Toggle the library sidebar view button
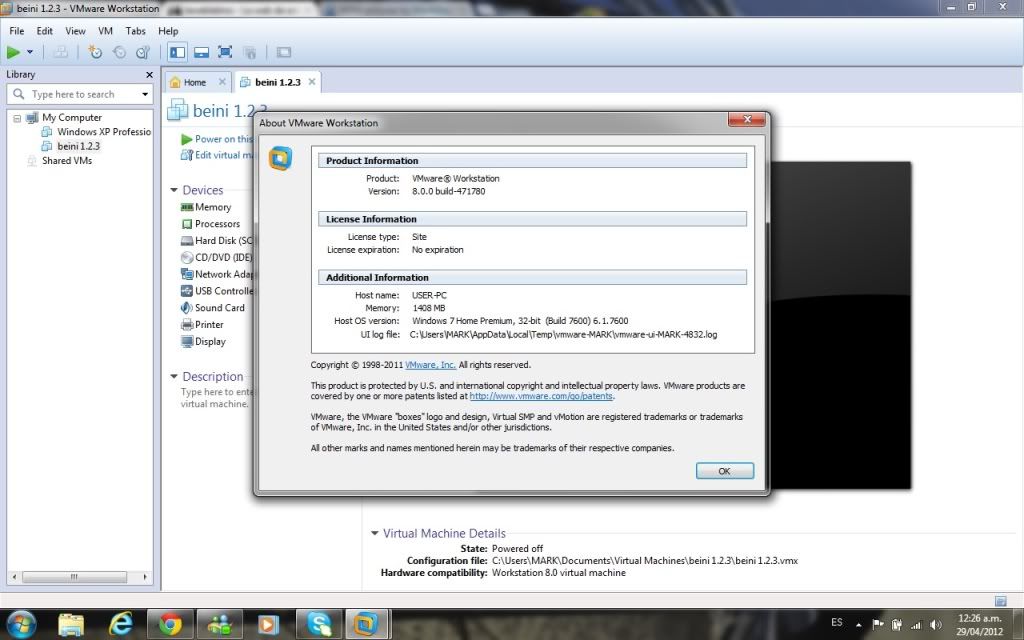Image resolution: width=1024 pixels, height=640 pixels. tap(177, 52)
